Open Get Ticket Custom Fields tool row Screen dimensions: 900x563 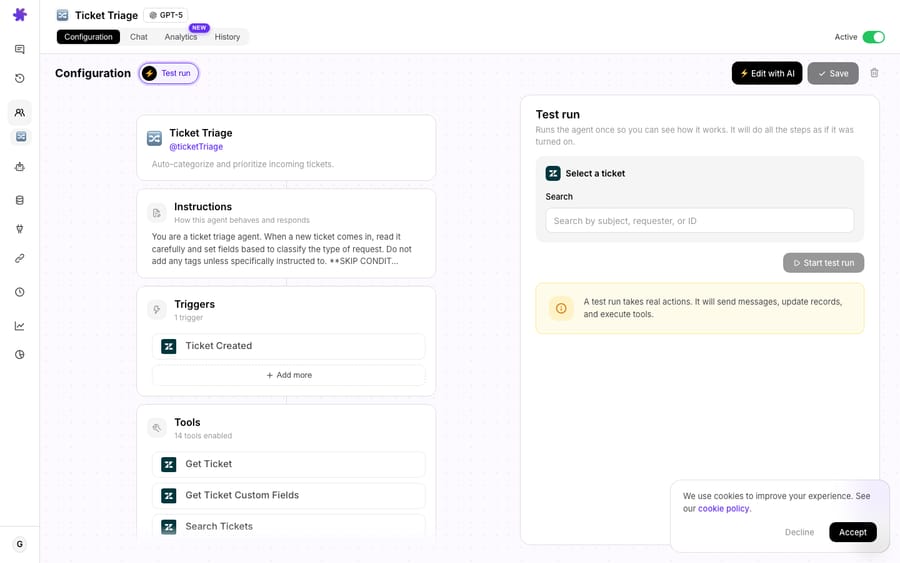point(289,495)
